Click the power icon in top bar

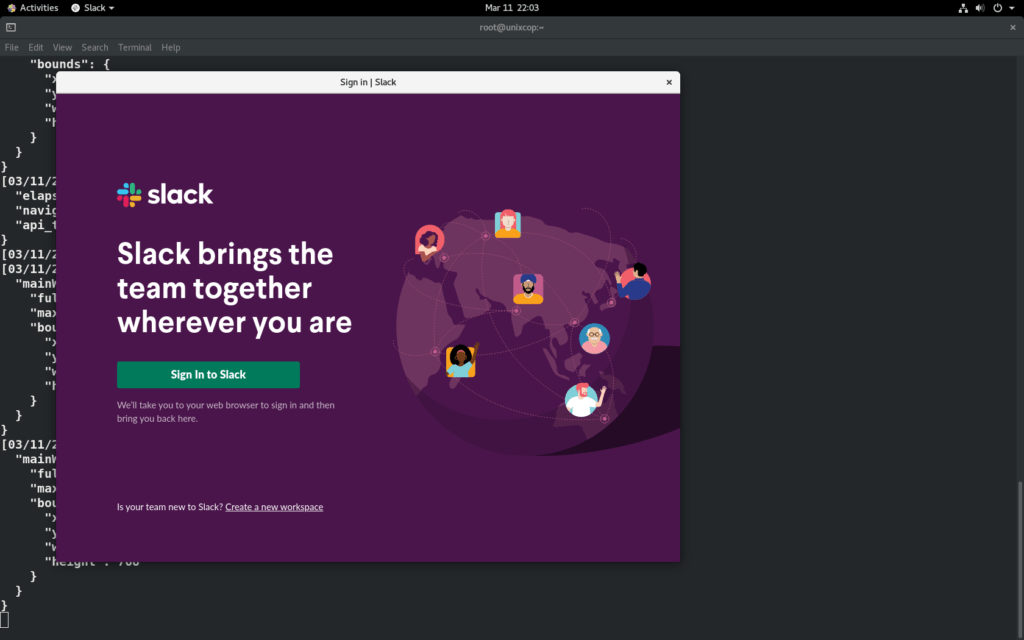(x=997, y=8)
